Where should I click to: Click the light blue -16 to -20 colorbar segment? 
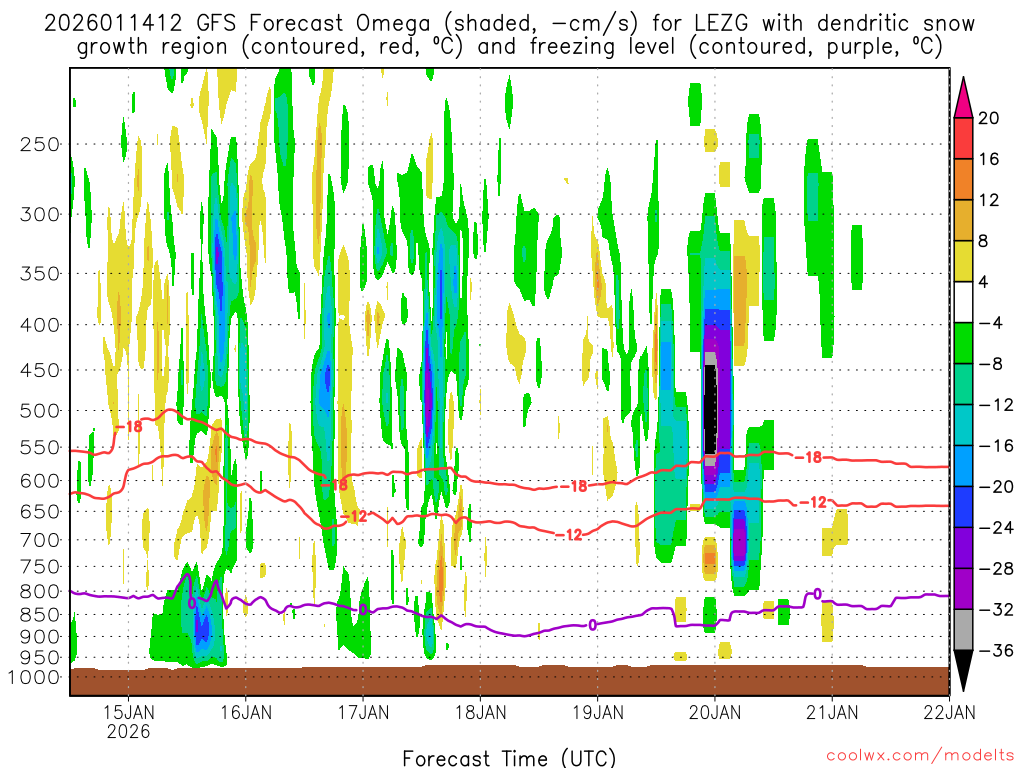963,466
